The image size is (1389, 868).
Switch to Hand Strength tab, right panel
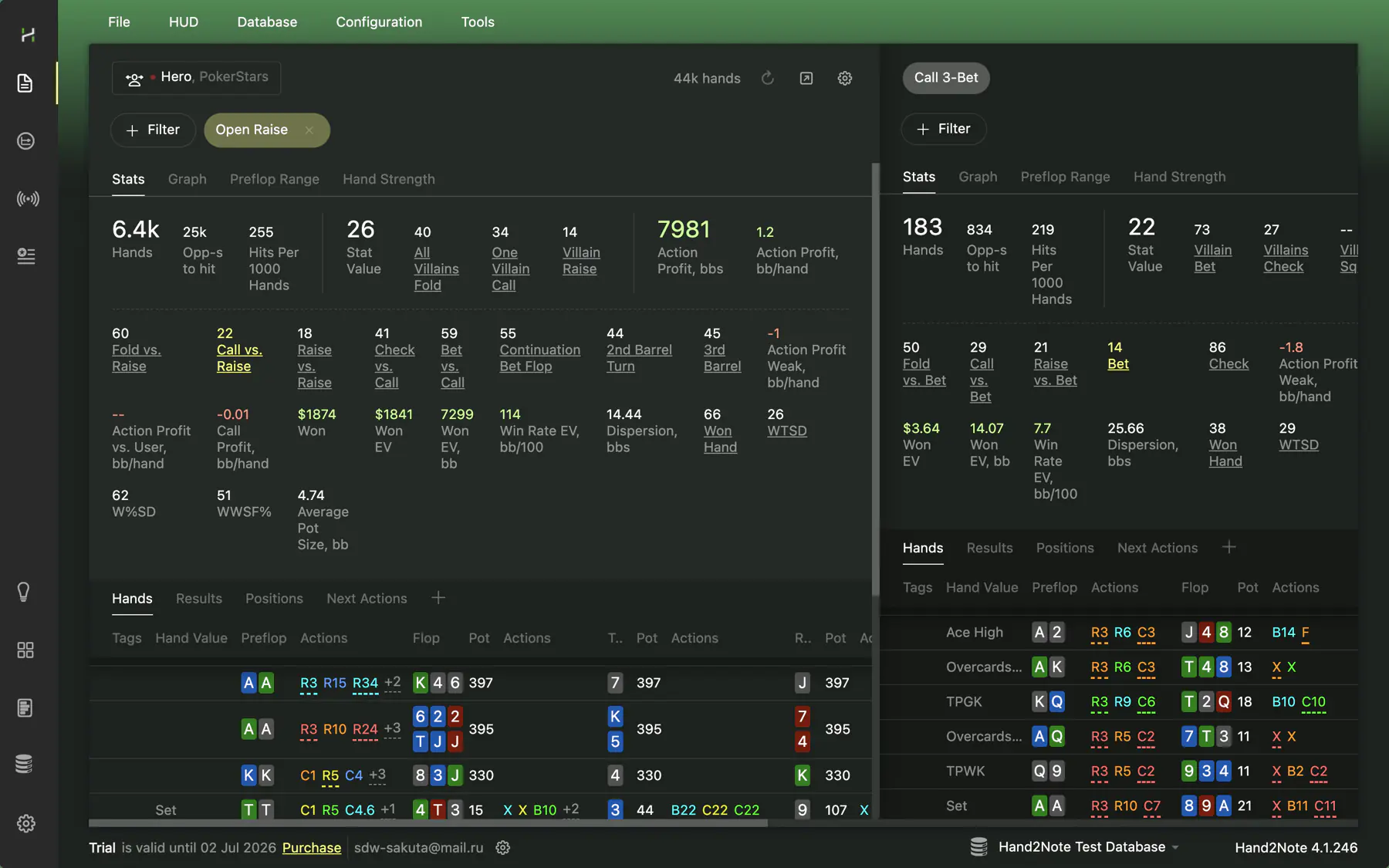(1179, 177)
